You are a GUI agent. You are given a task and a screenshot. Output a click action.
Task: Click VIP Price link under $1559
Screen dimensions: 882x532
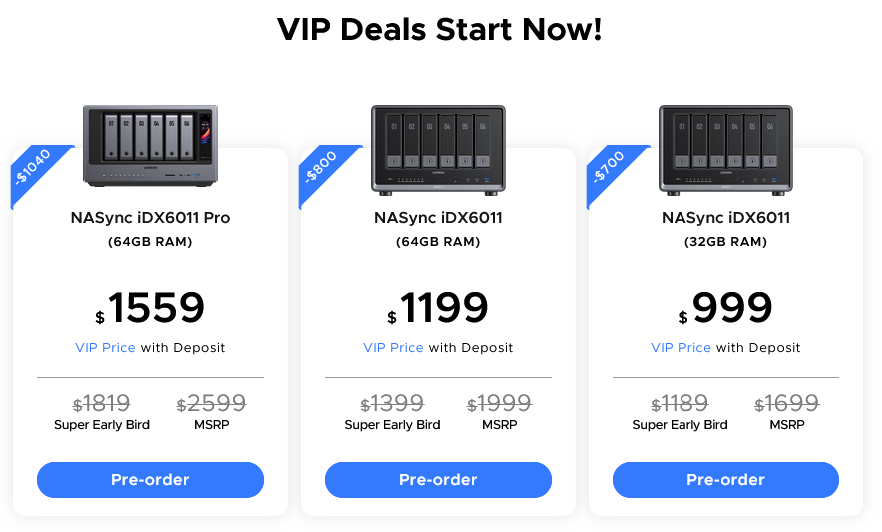[105, 348]
